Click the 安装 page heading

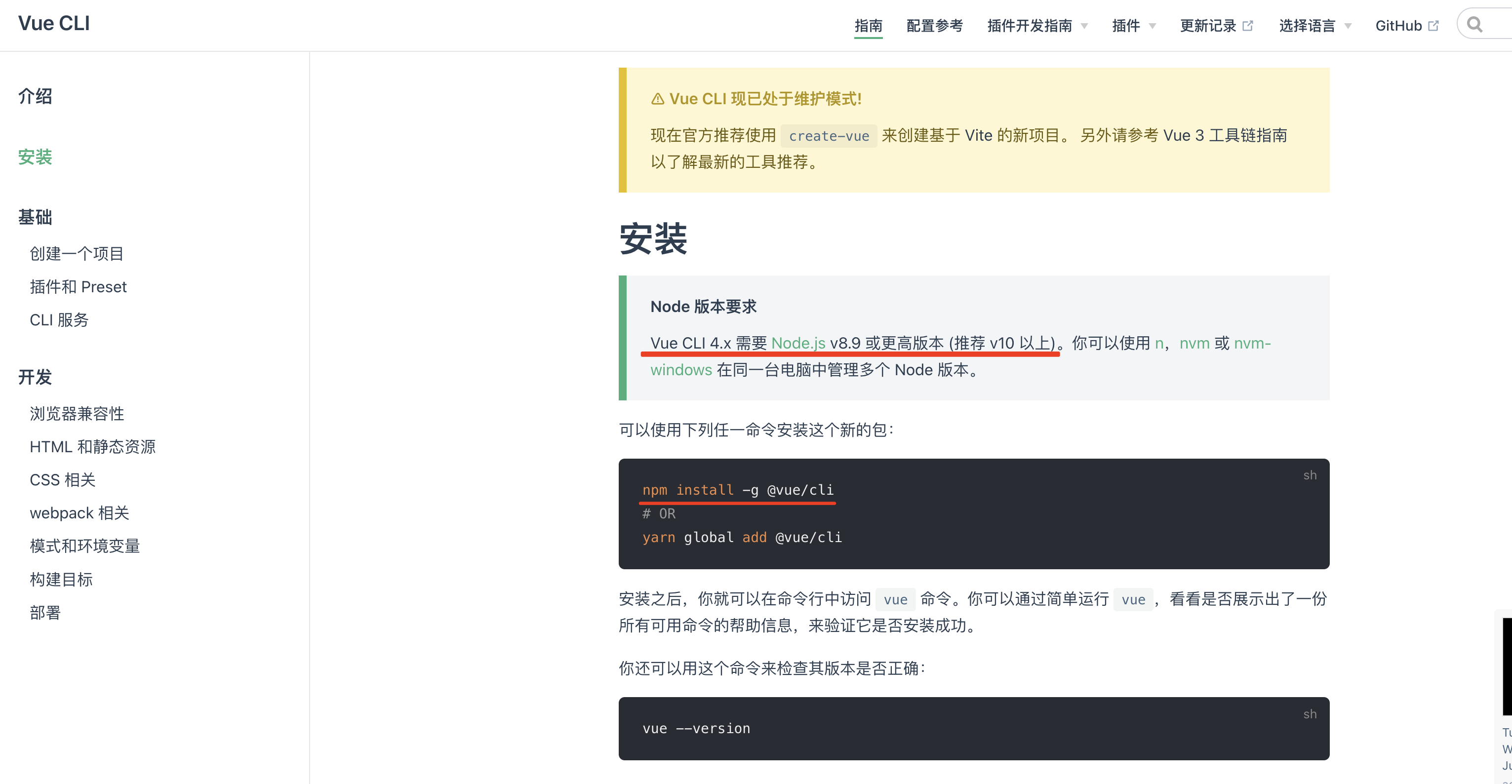tap(653, 239)
